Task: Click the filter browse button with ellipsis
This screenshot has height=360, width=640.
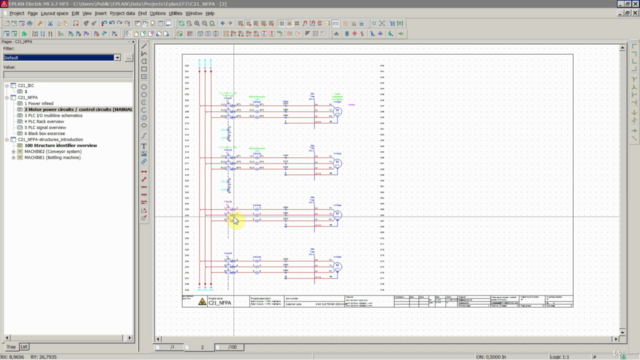Action: [129, 58]
